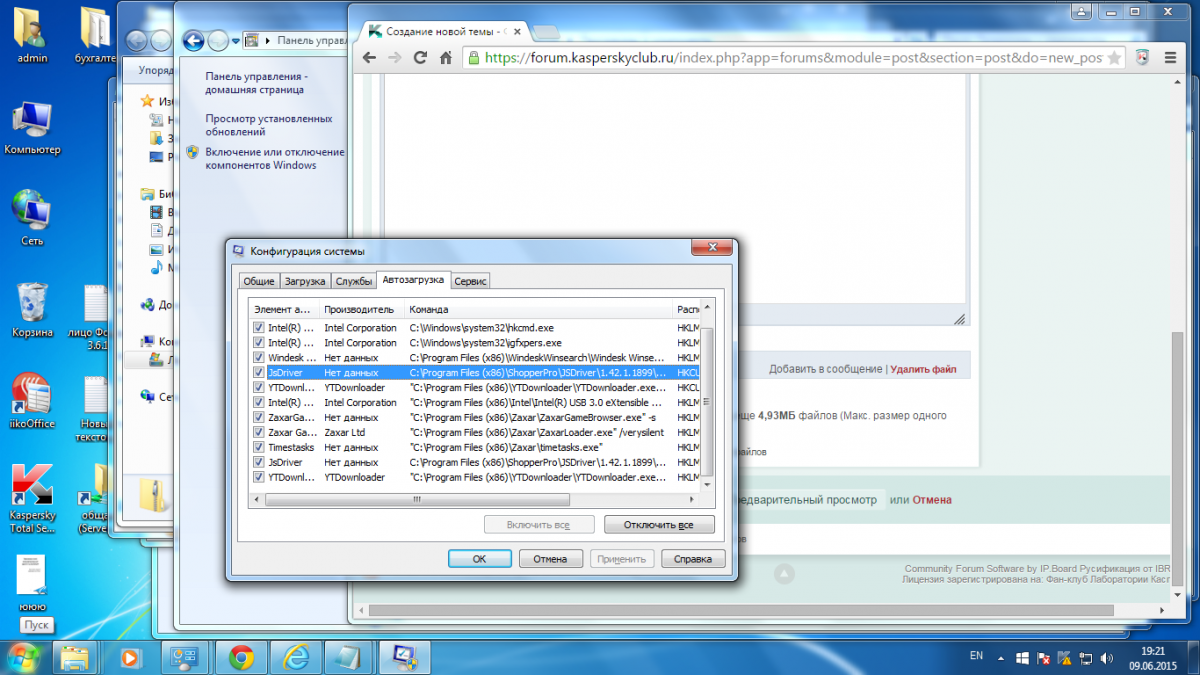Image resolution: width=1200 pixels, height=675 pixels.
Task: Switch to the Общие tab
Action: 259,282
